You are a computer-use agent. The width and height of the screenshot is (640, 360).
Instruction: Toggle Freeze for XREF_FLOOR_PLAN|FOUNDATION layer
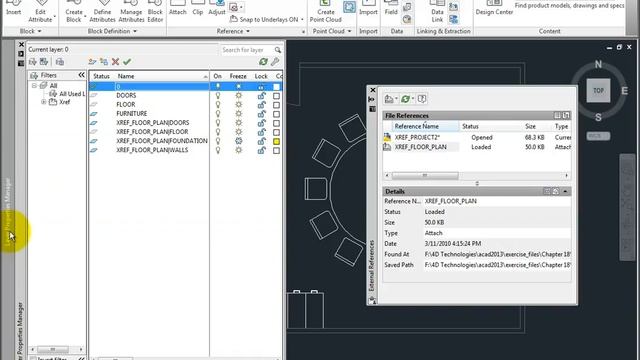coord(238,141)
